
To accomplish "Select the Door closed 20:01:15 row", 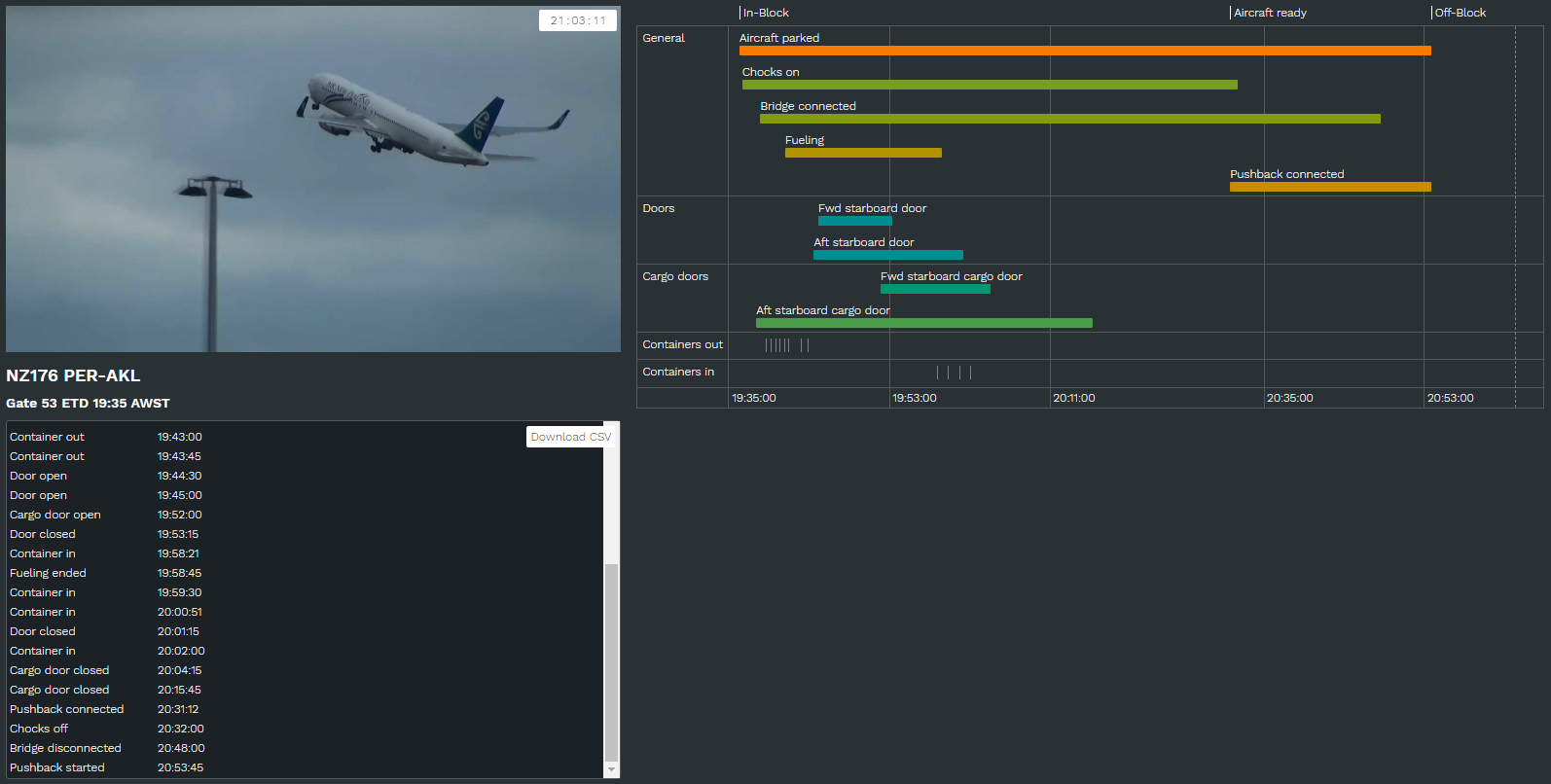I will 306,631.
